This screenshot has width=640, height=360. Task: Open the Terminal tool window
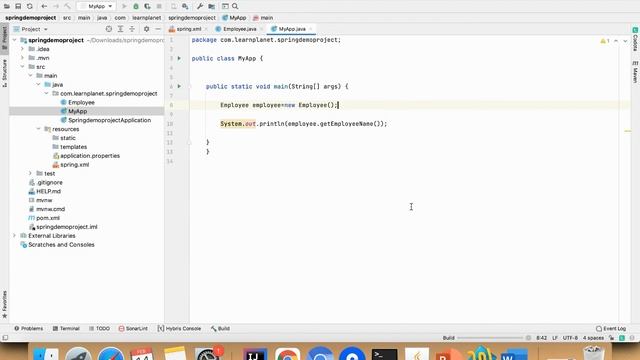(x=66, y=329)
